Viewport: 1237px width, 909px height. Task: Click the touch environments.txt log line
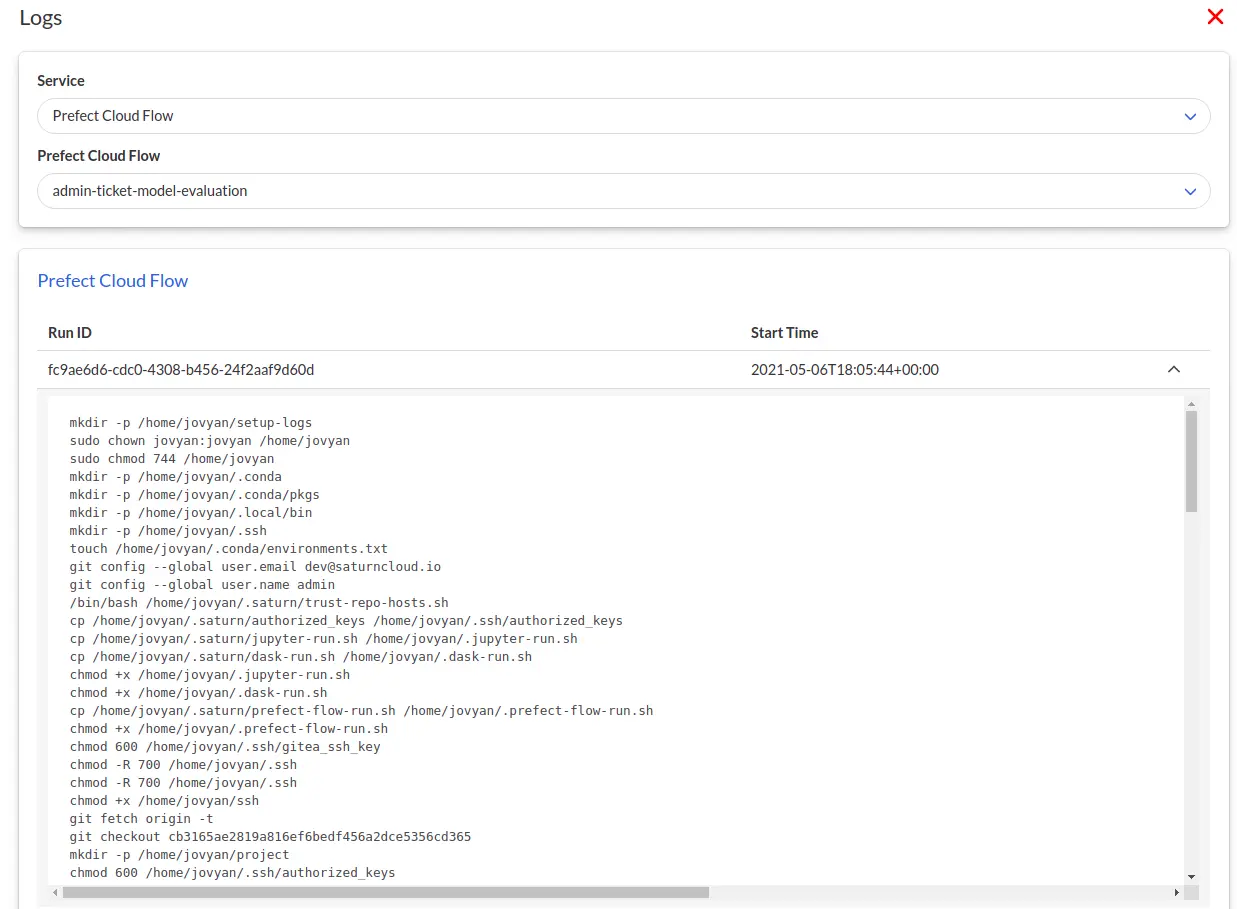tap(228, 549)
